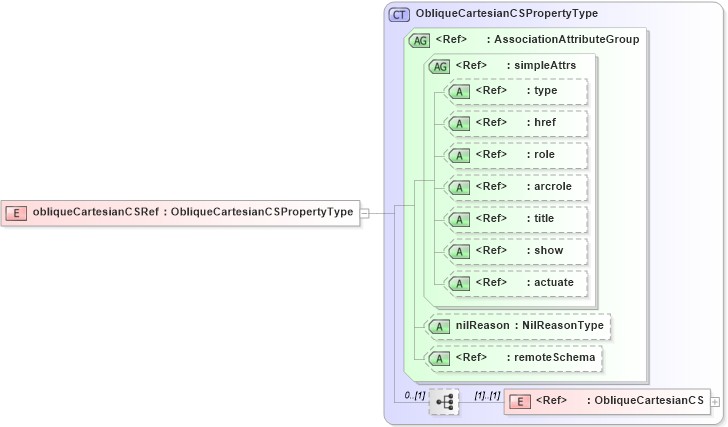Click the A icon beside show attribute
The image size is (728, 427).
point(459,252)
